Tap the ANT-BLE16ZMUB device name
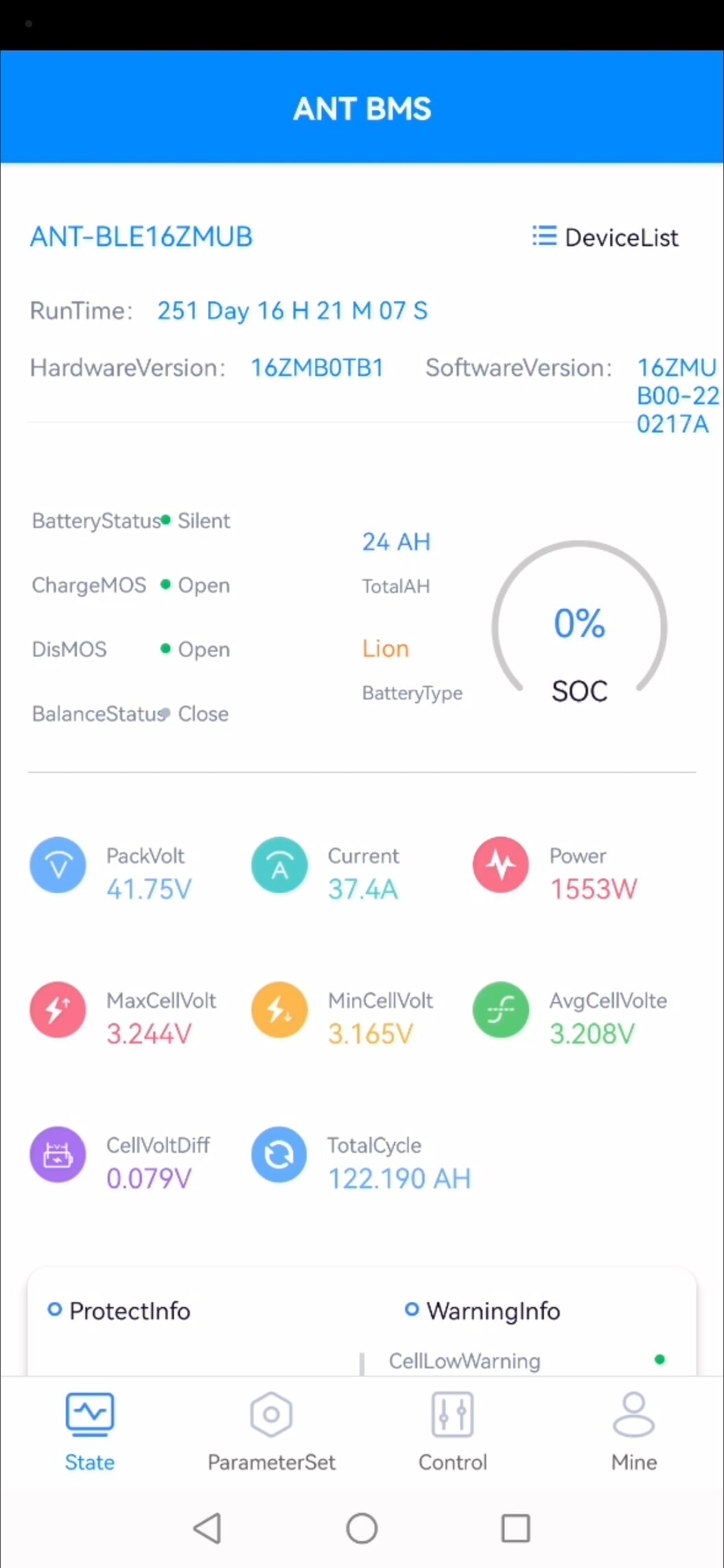Screen dimensions: 724x1568 coord(141,237)
